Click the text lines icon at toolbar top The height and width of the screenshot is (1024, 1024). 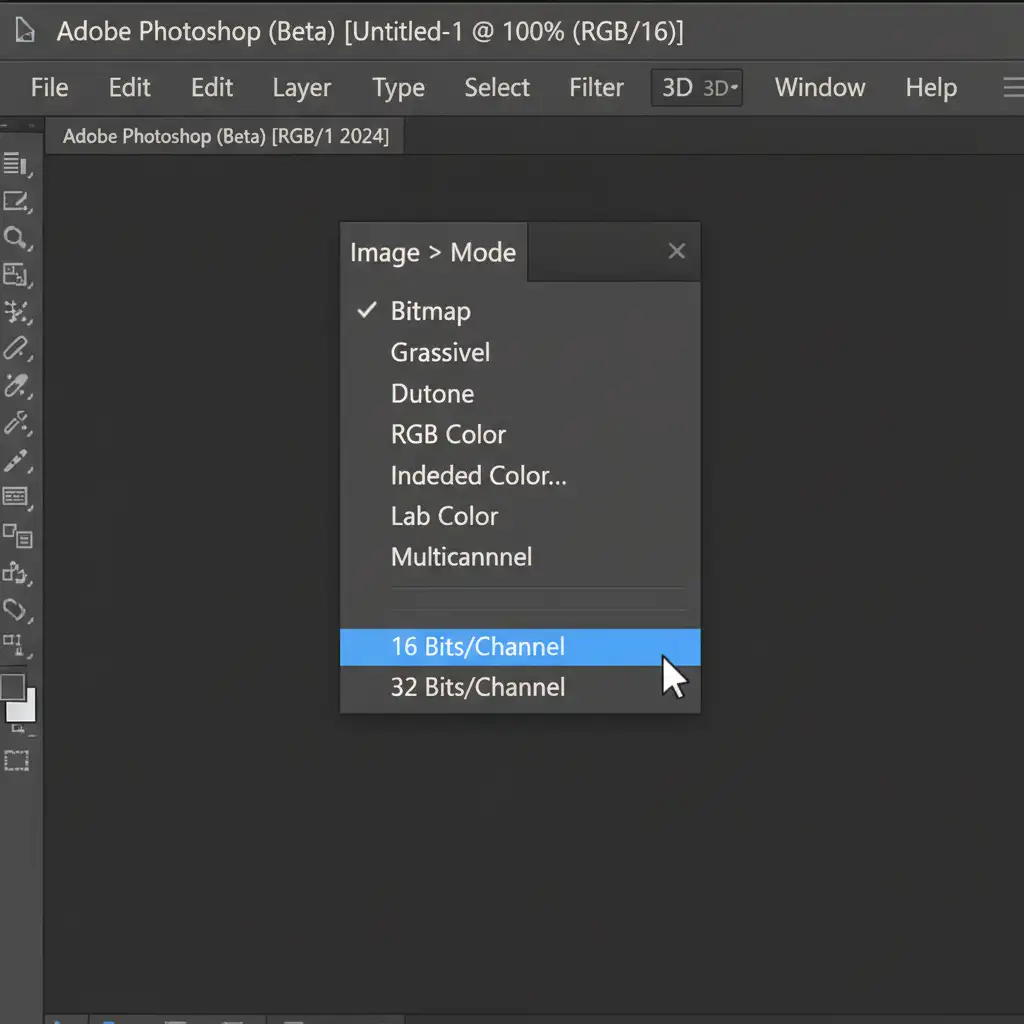click(16, 164)
